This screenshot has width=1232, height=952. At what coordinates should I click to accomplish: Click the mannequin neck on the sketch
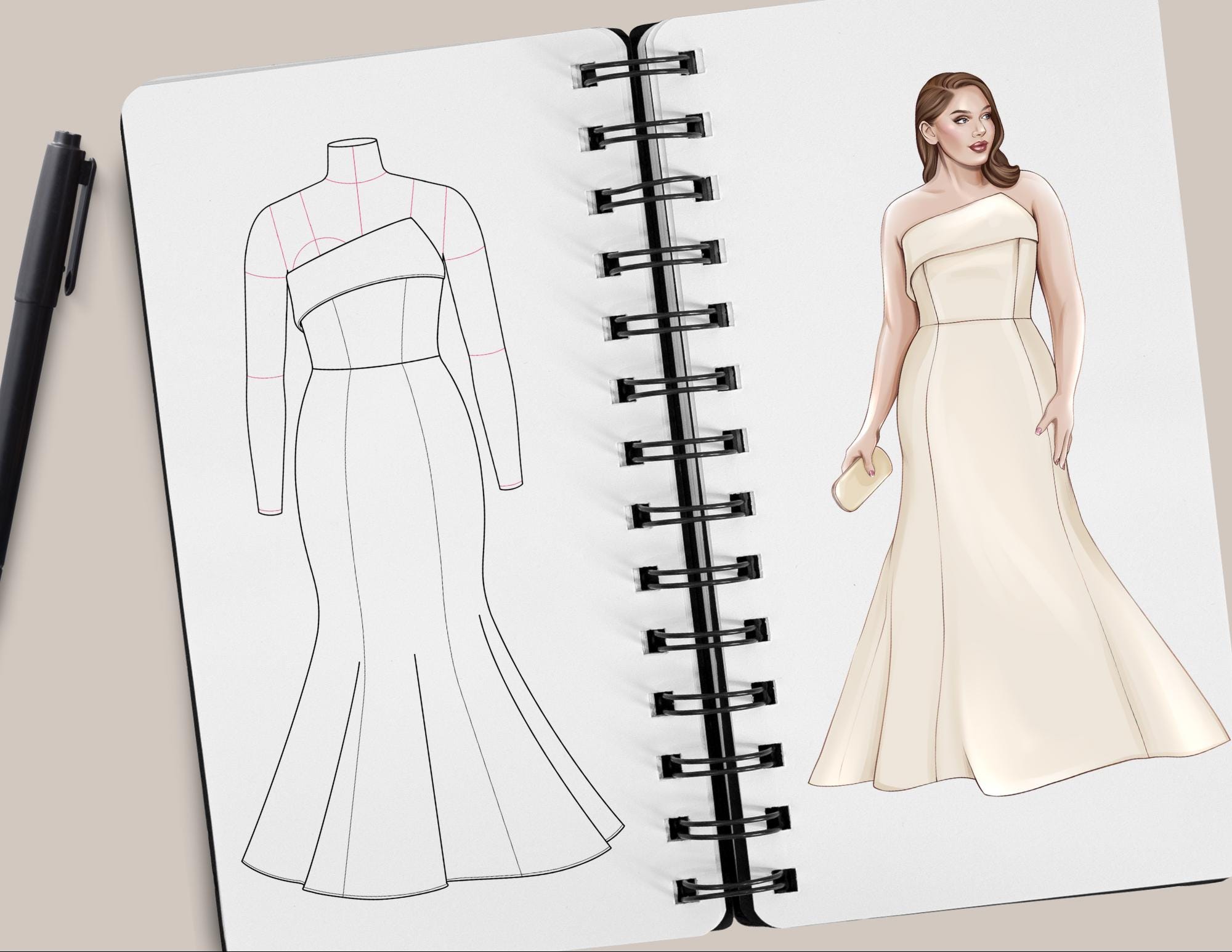click(353, 161)
